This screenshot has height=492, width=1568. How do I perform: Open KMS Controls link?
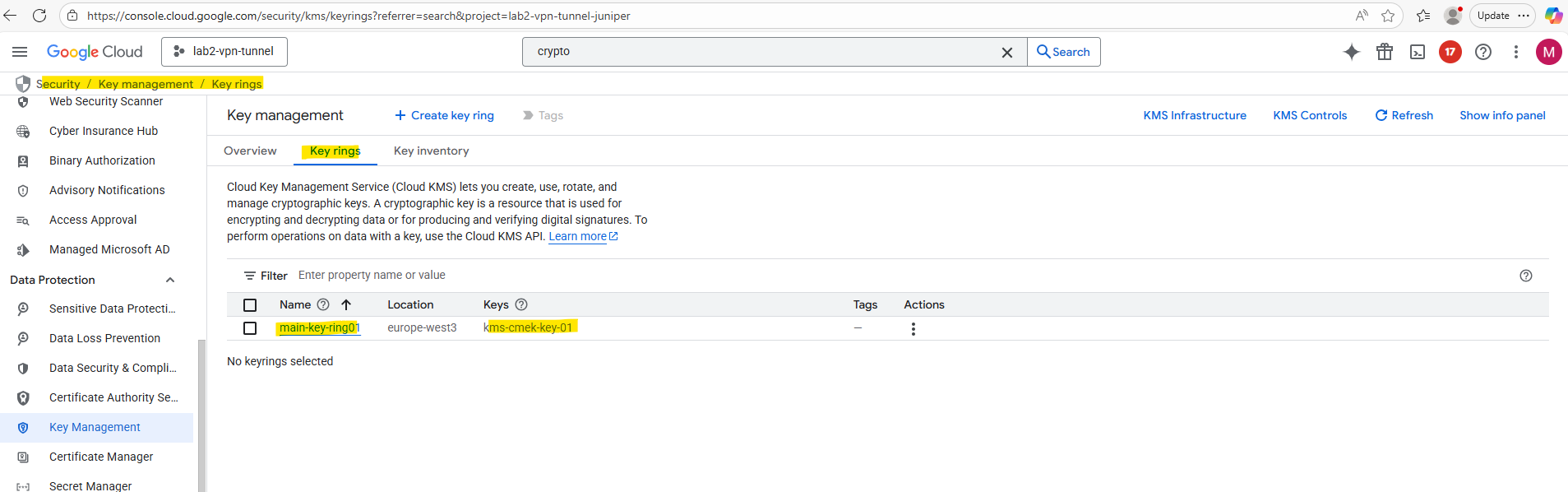[1310, 115]
